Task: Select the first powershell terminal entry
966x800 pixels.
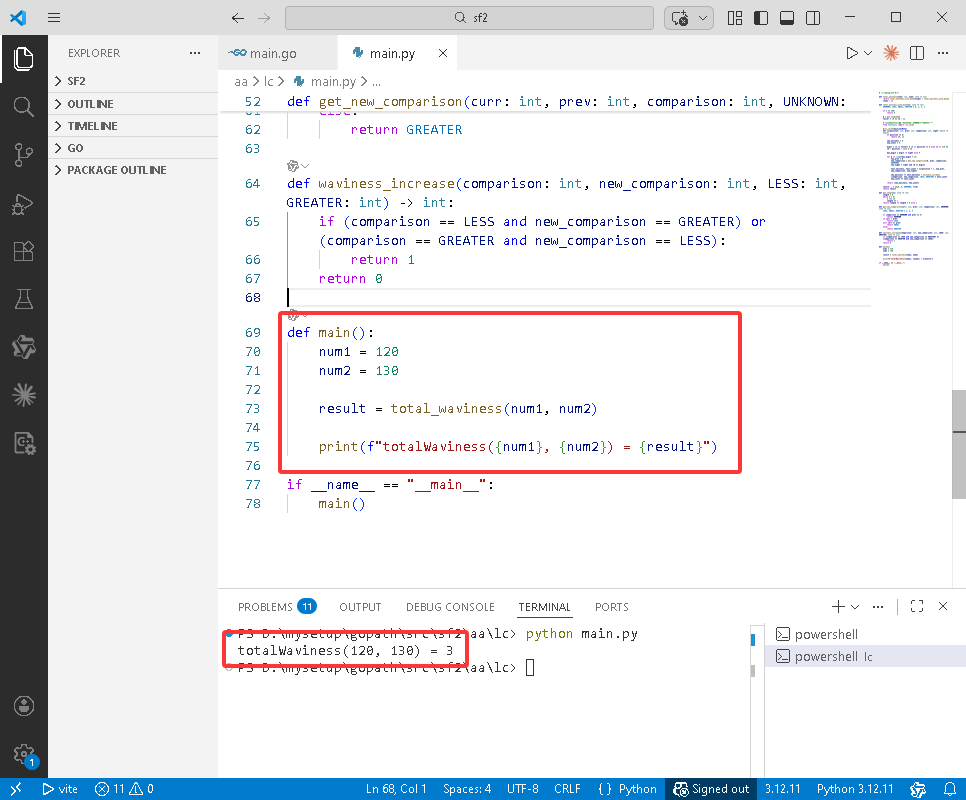Action: [x=865, y=634]
